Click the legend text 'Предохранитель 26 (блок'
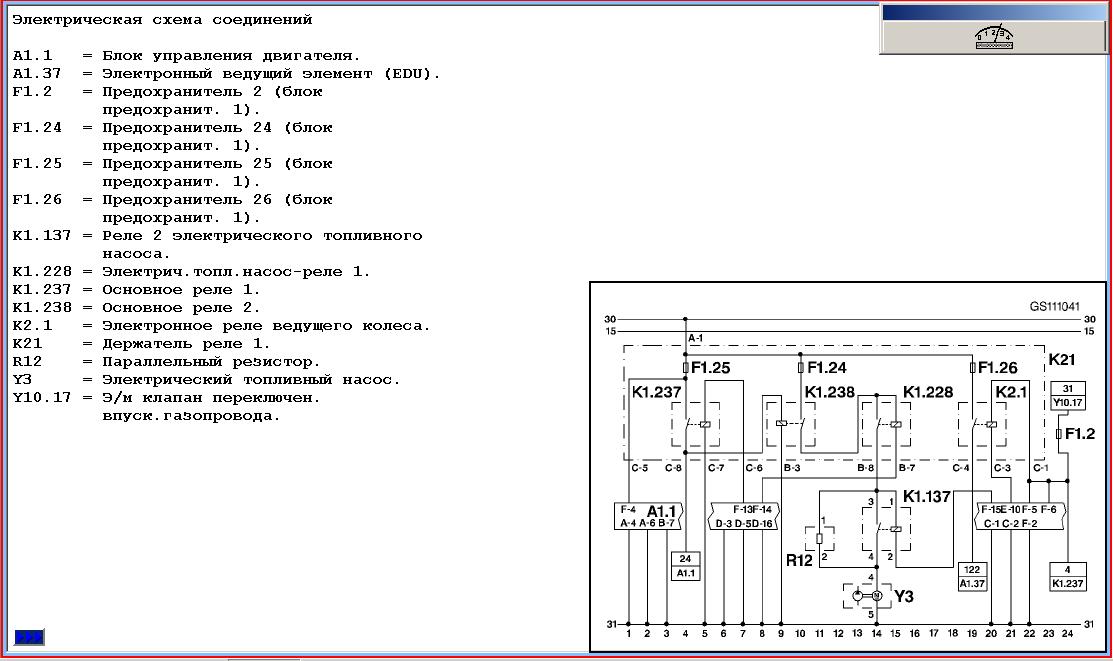 [x=217, y=200]
